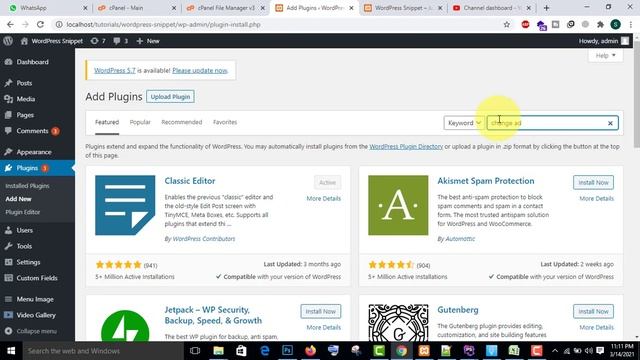This screenshot has width=640, height=360.
Task: Select Plugin Editor submenu item
Action: coord(23,212)
